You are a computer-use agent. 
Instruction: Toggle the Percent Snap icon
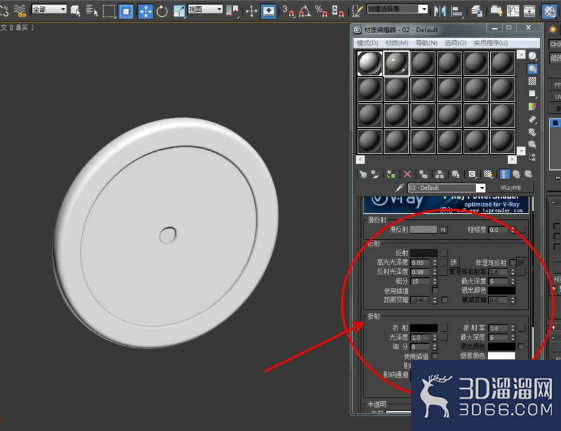coord(321,11)
